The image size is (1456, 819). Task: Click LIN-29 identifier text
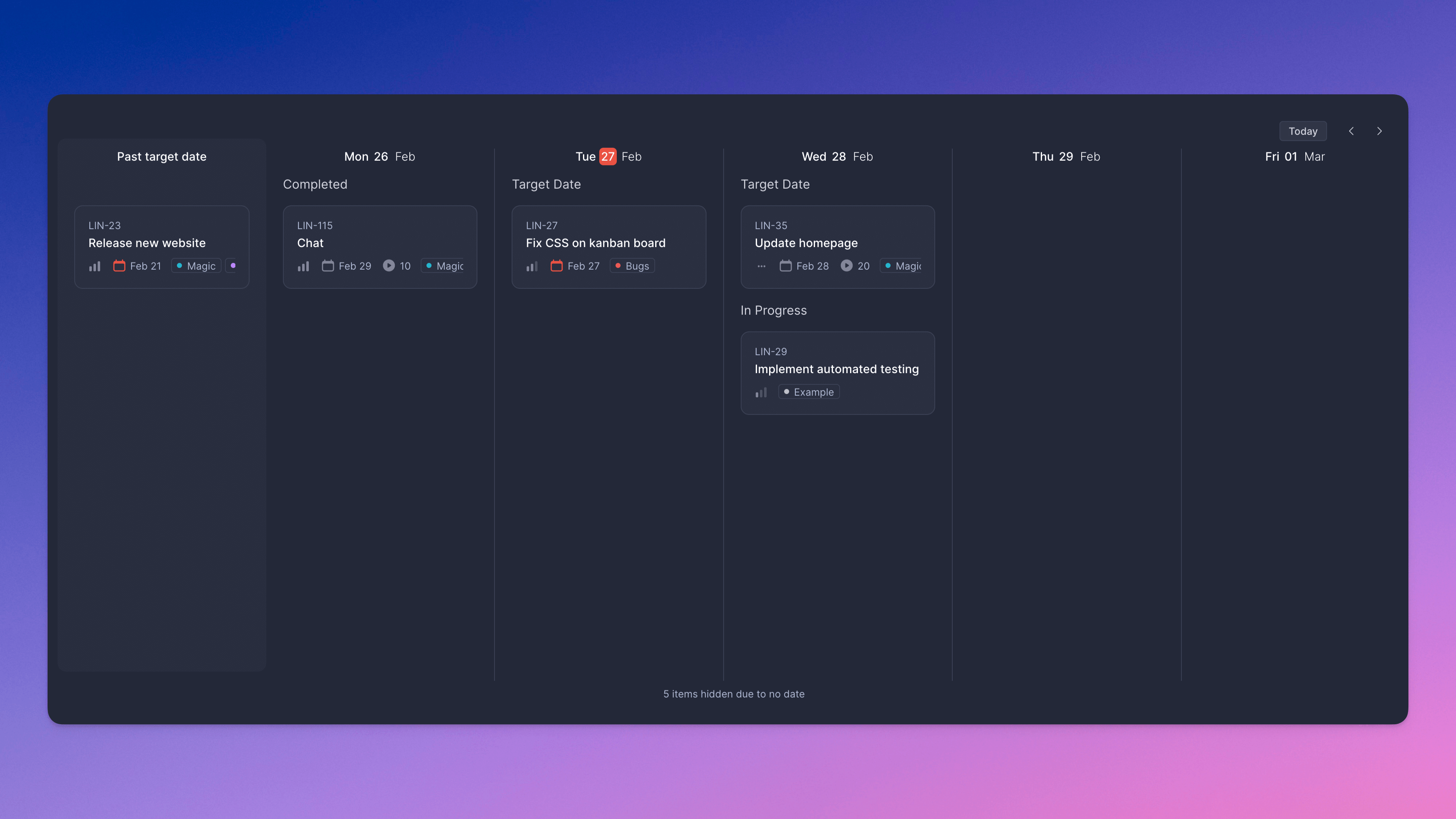coord(770,351)
